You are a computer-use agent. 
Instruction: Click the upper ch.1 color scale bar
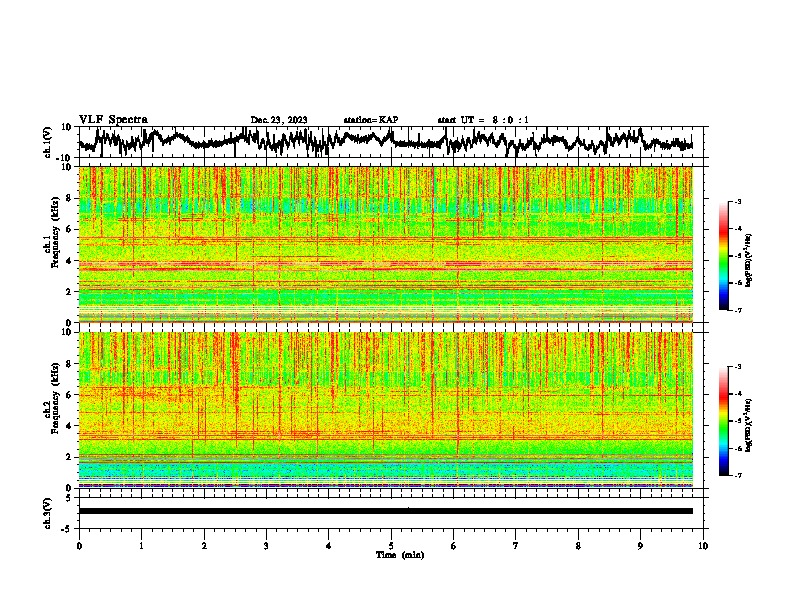pos(723,256)
